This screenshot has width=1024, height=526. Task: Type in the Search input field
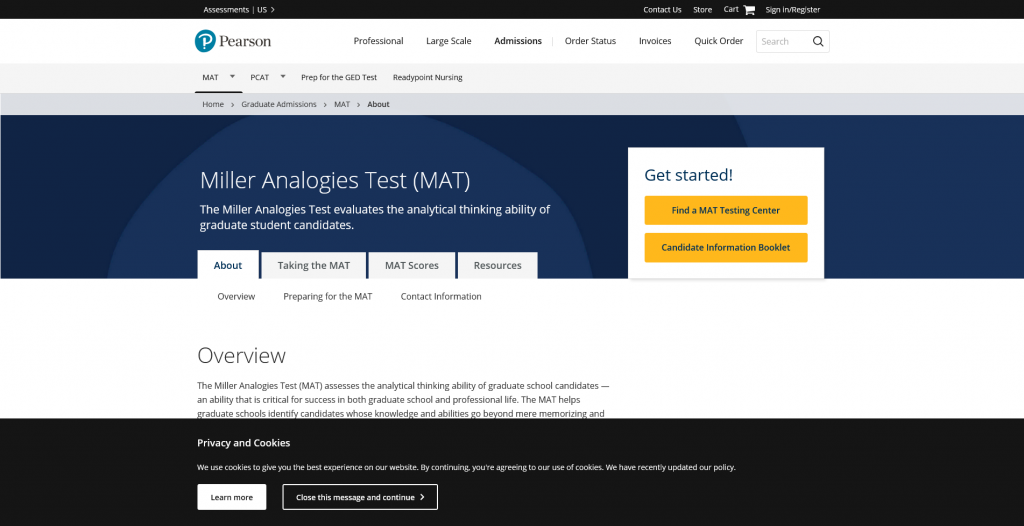click(x=782, y=42)
